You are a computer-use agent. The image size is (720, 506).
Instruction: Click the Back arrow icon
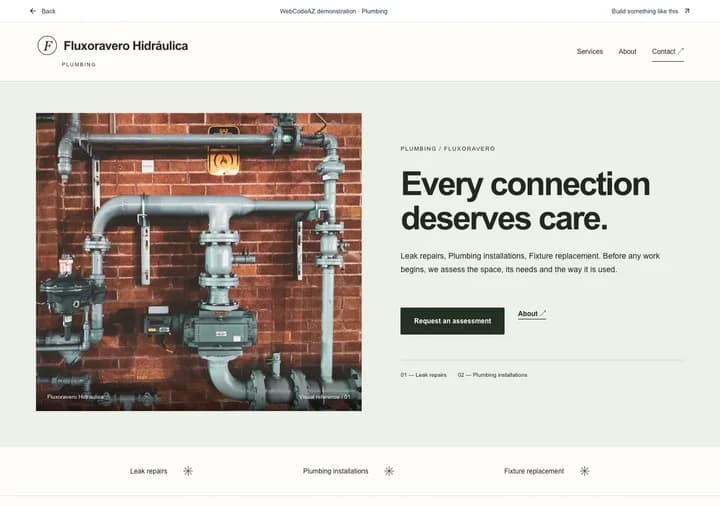pyautogui.click(x=33, y=11)
